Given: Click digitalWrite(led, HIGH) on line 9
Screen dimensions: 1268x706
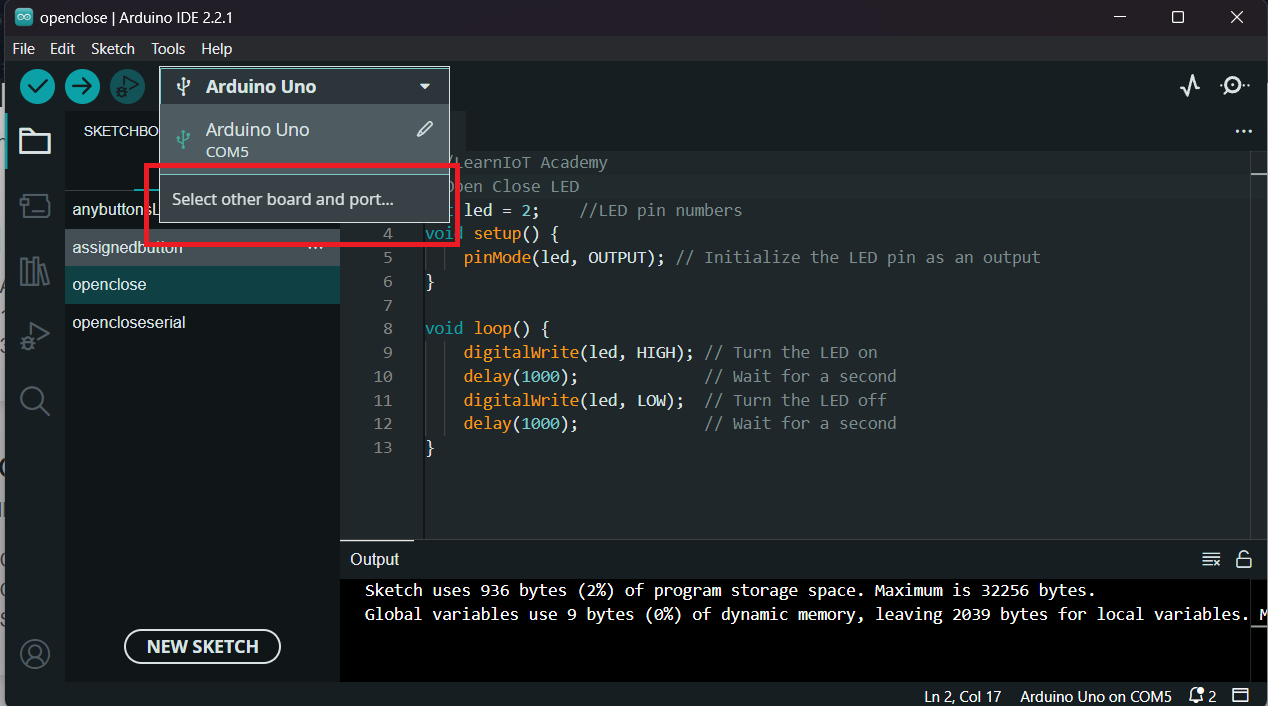Looking at the screenshot, I should point(579,352).
